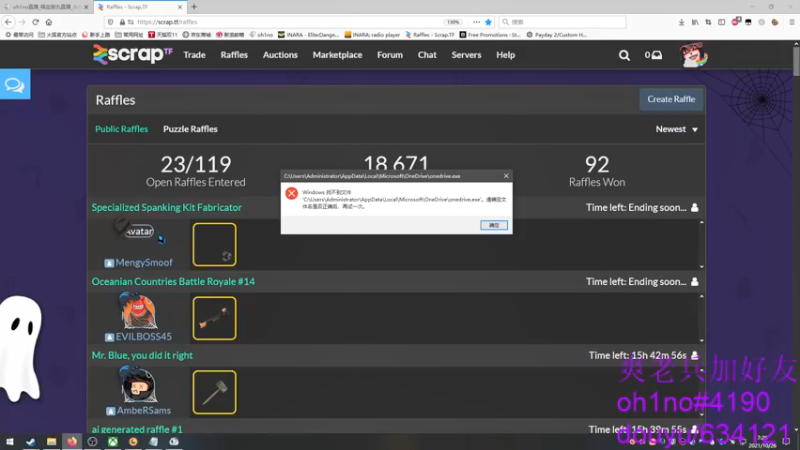Open ai generated raffle #1 link
The width and height of the screenshot is (800, 450).
pos(137,429)
